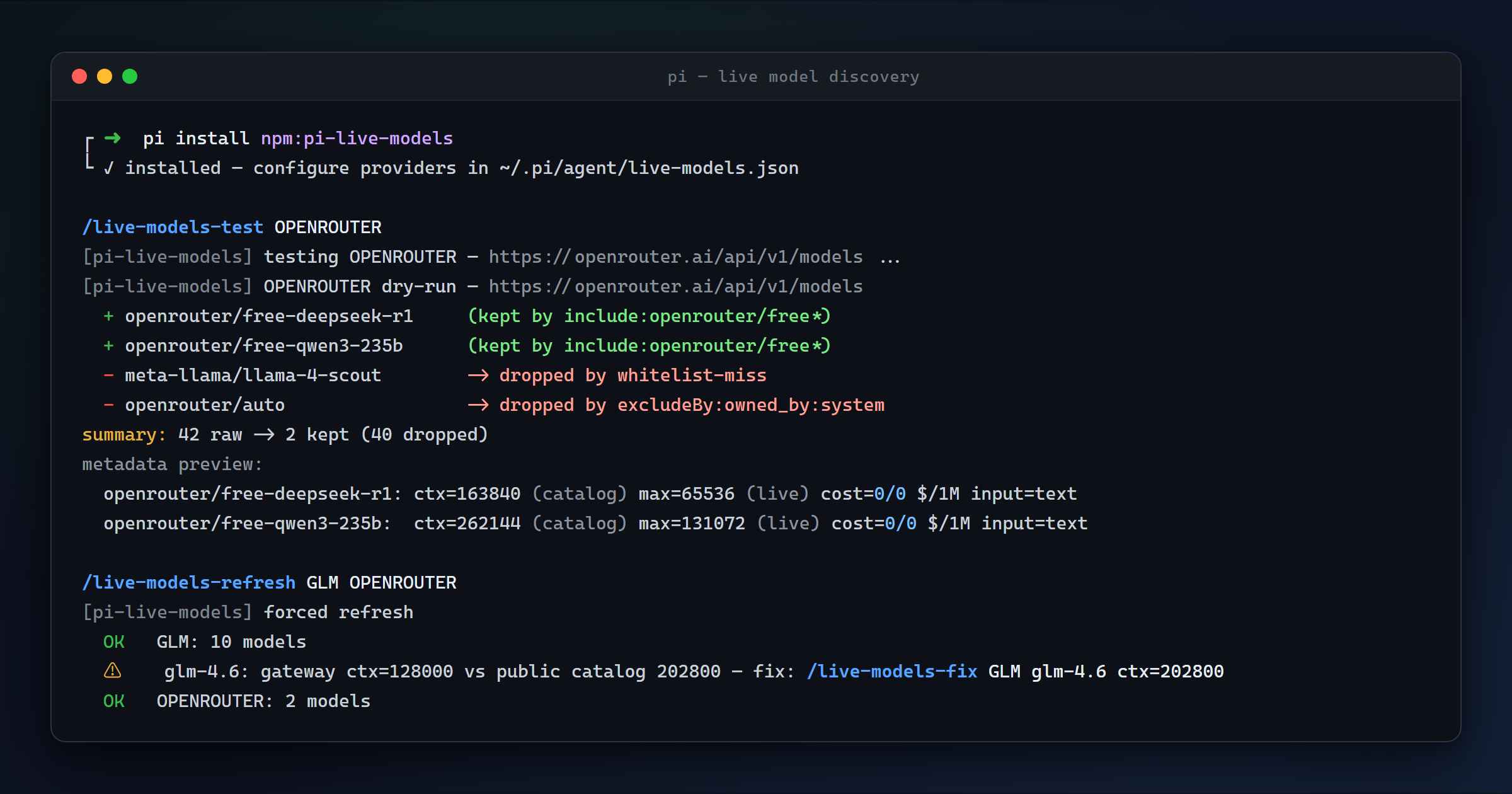Screen dimensions: 1512x794
Task: Click the plus sign beside free-qwen3-235b
Action: (x=109, y=346)
